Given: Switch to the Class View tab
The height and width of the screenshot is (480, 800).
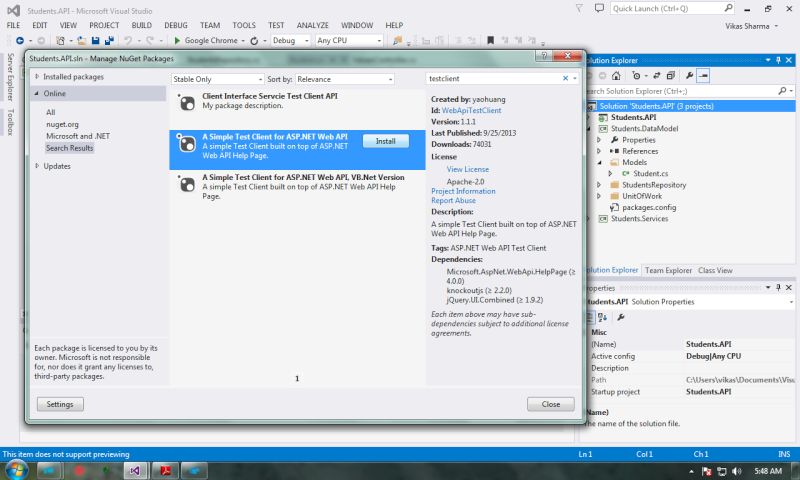Looking at the screenshot, I should [715, 270].
